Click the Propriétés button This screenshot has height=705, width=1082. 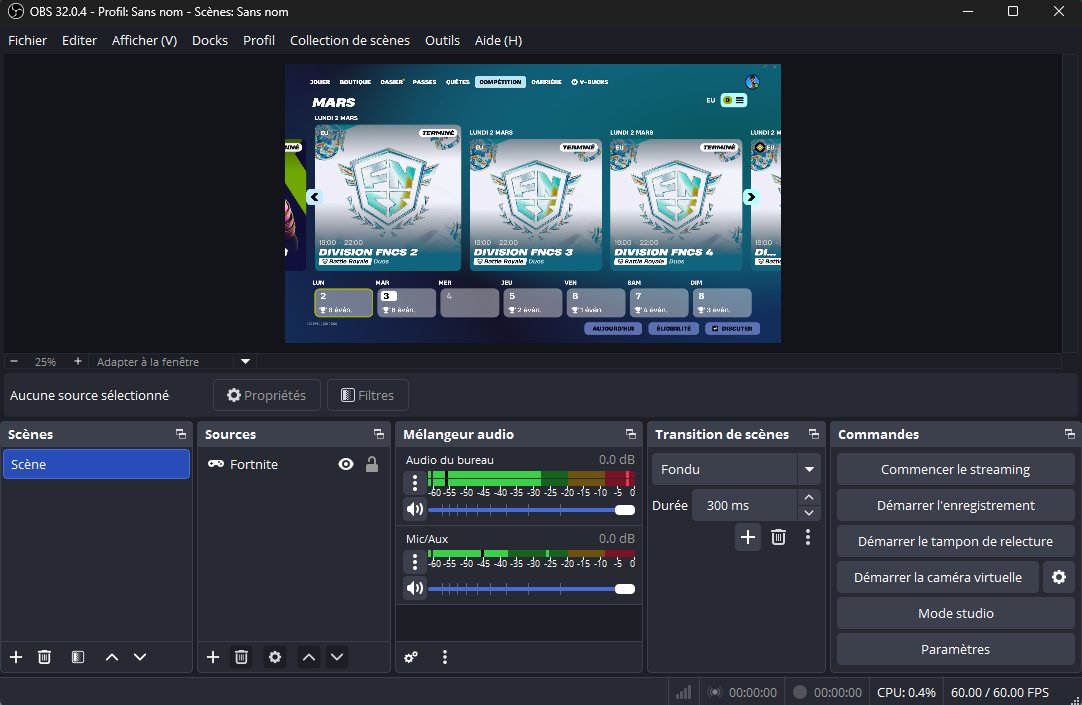tap(266, 395)
